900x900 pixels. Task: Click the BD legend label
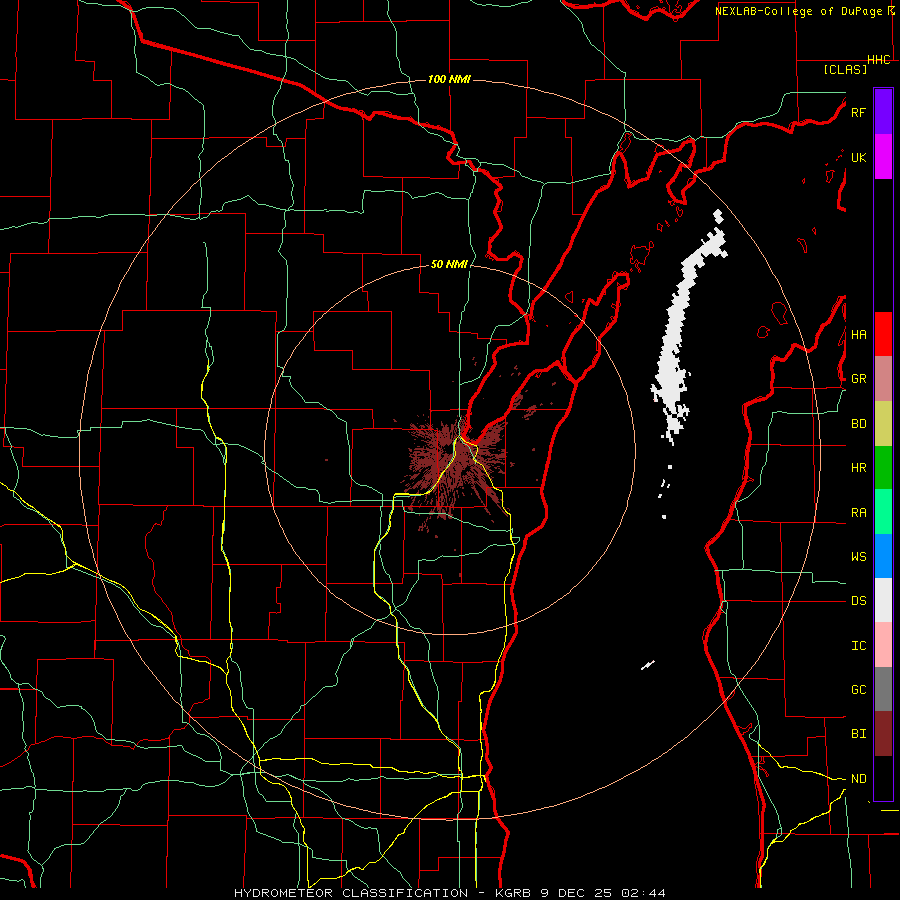point(858,424)
